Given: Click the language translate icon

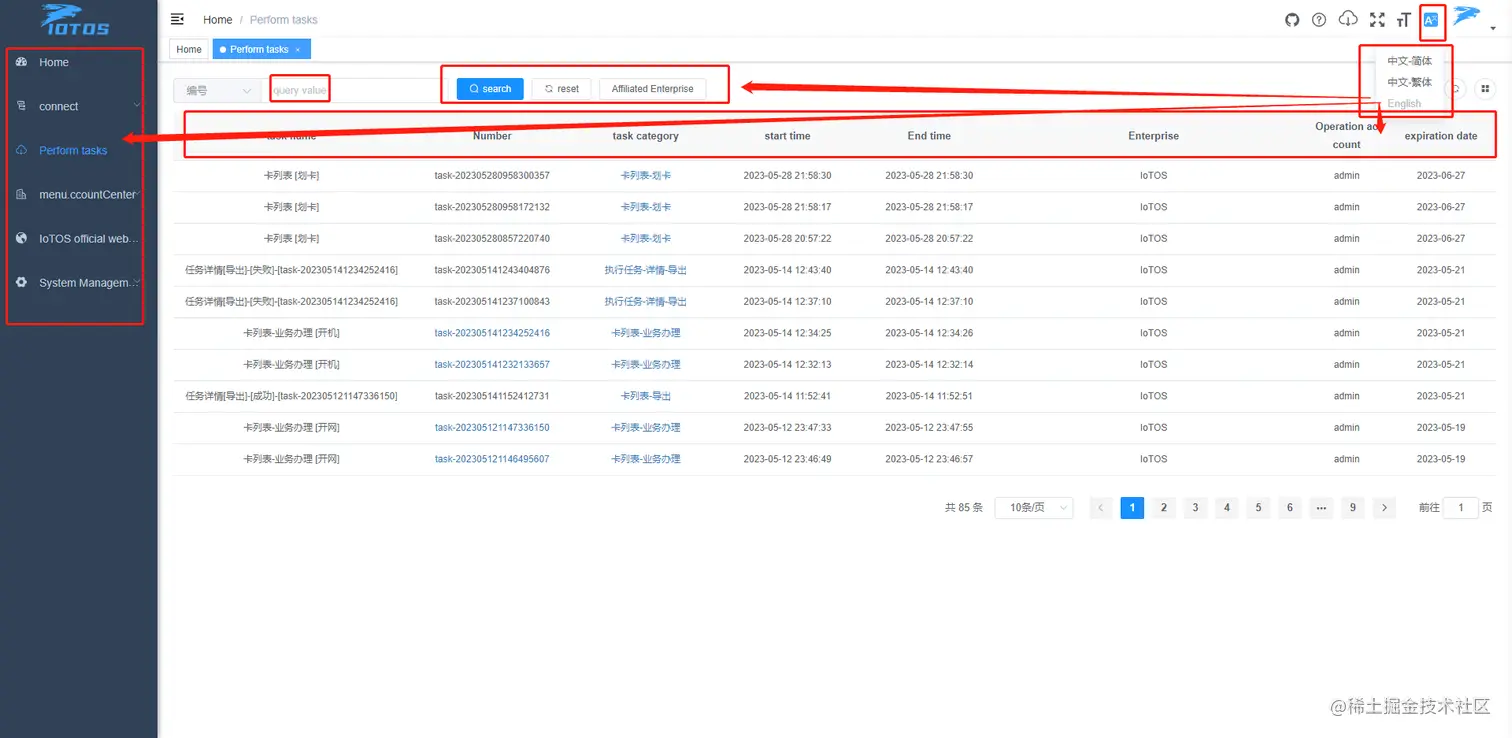Looking at the screenshot, I should (1431, 19).
